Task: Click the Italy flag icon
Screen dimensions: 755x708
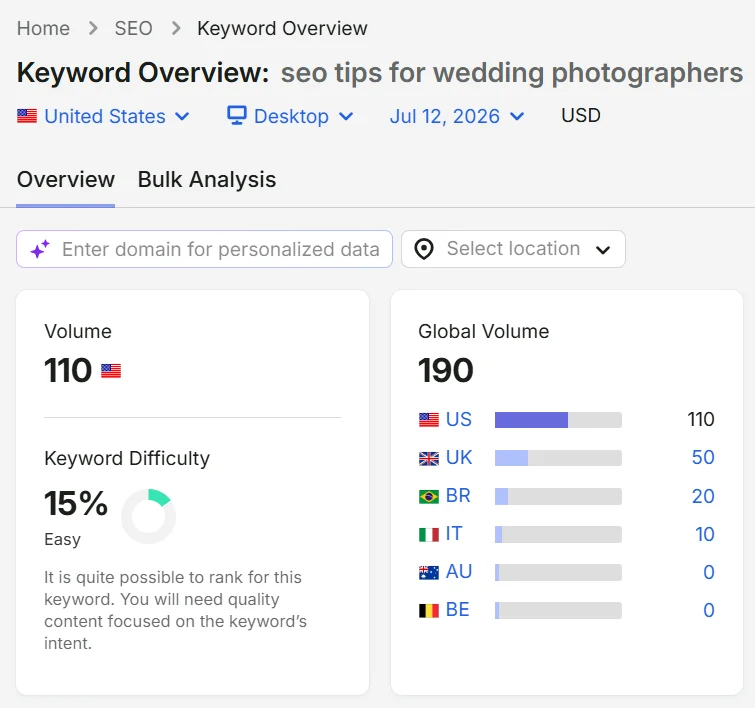Action: coord(429,535)
